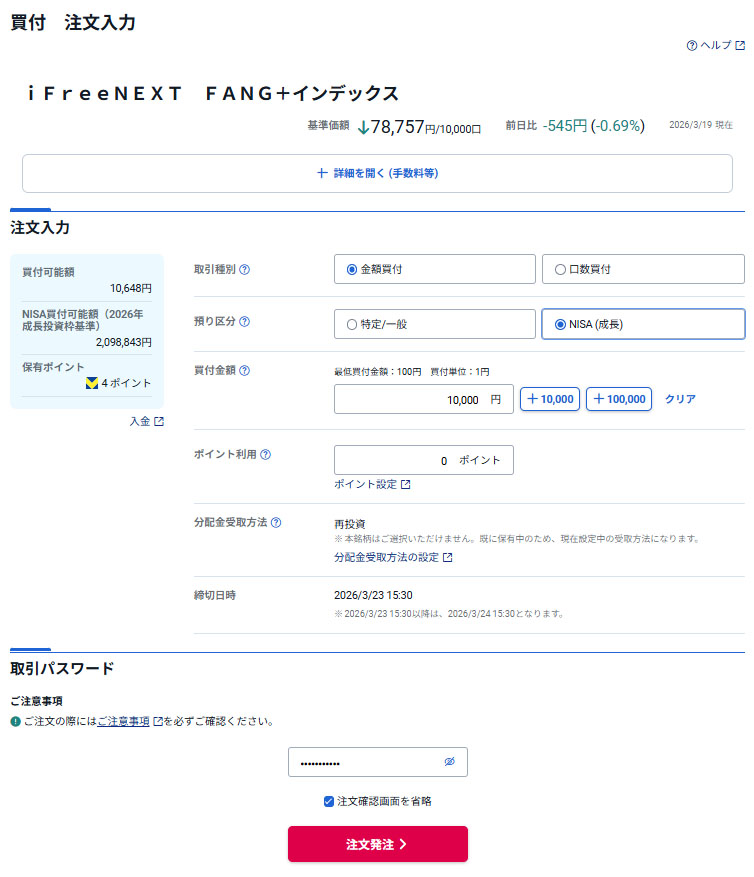Click the help icon beside ポイント利用
754x877 pixels.
[266, 454]
